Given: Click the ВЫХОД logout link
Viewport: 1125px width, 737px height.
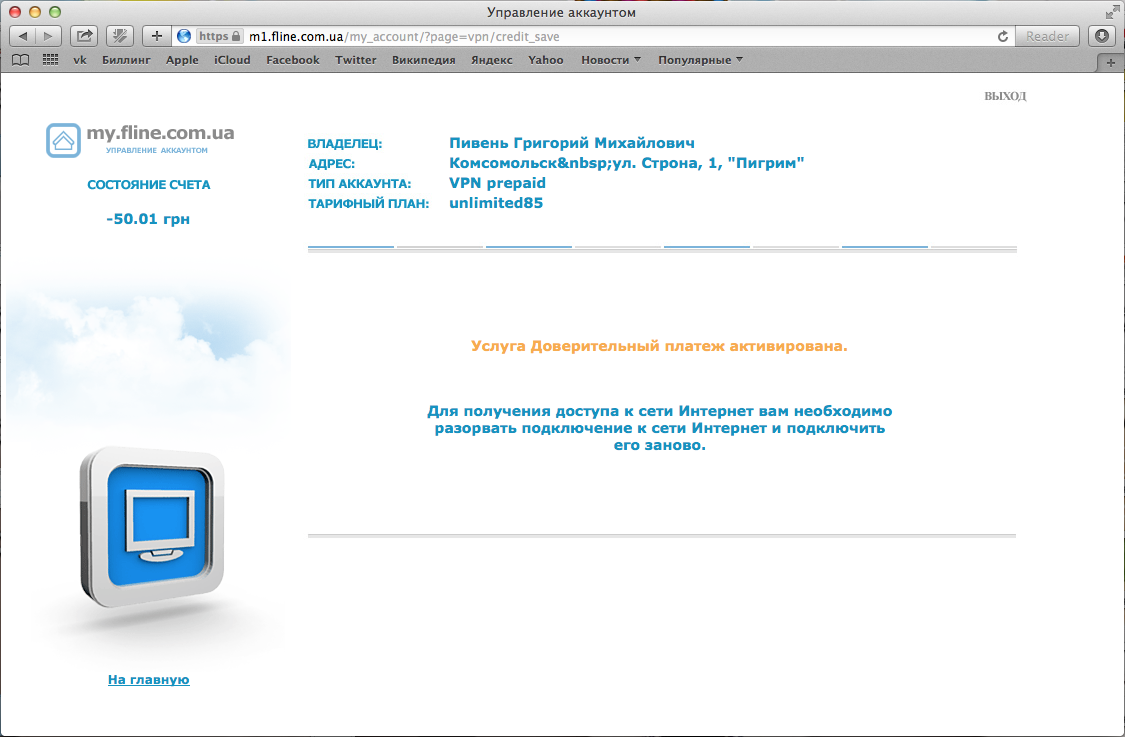Looking at the screenshot, I should [x=1005, y=96].
